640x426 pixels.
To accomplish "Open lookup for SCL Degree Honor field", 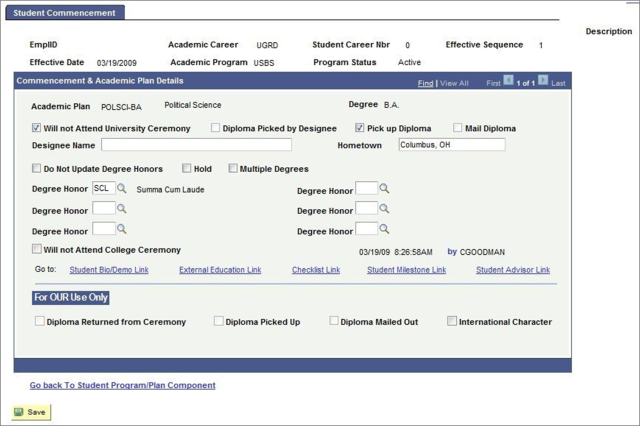I will 122,188.
